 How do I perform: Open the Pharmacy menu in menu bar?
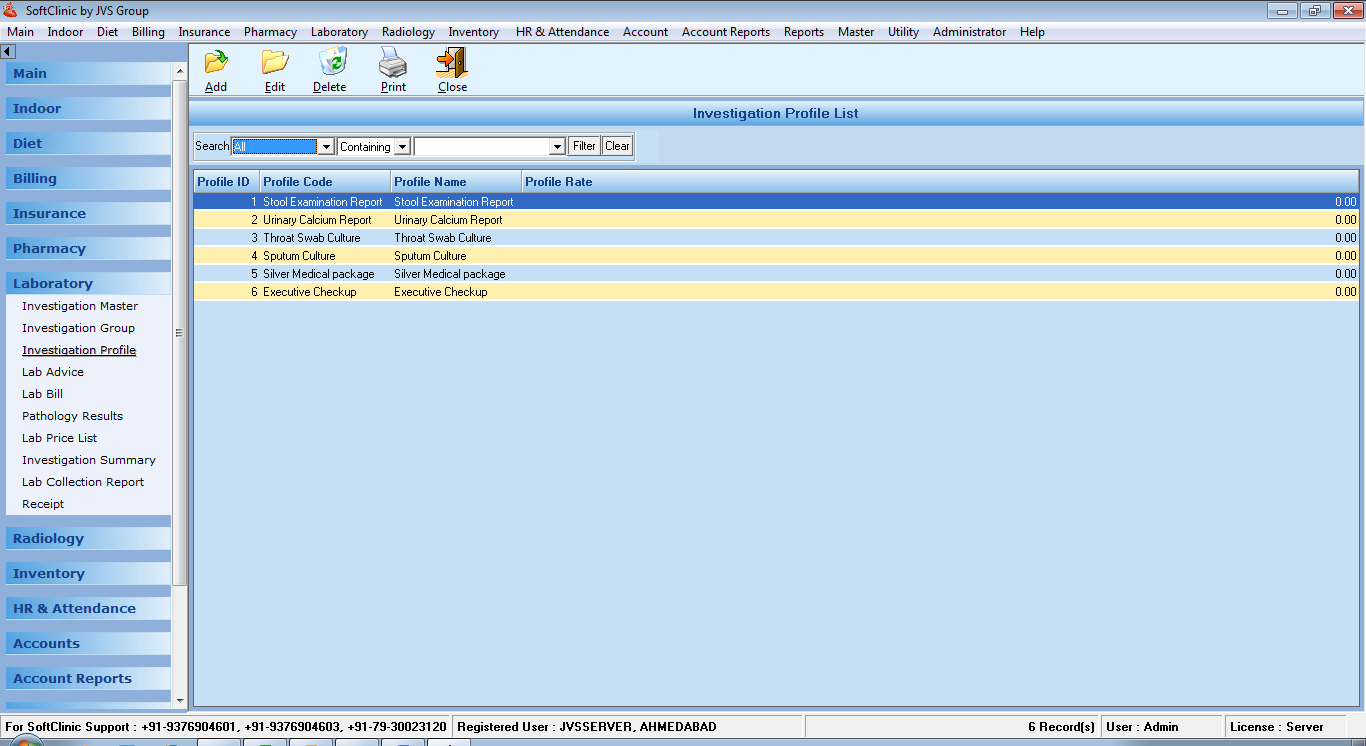270,32
